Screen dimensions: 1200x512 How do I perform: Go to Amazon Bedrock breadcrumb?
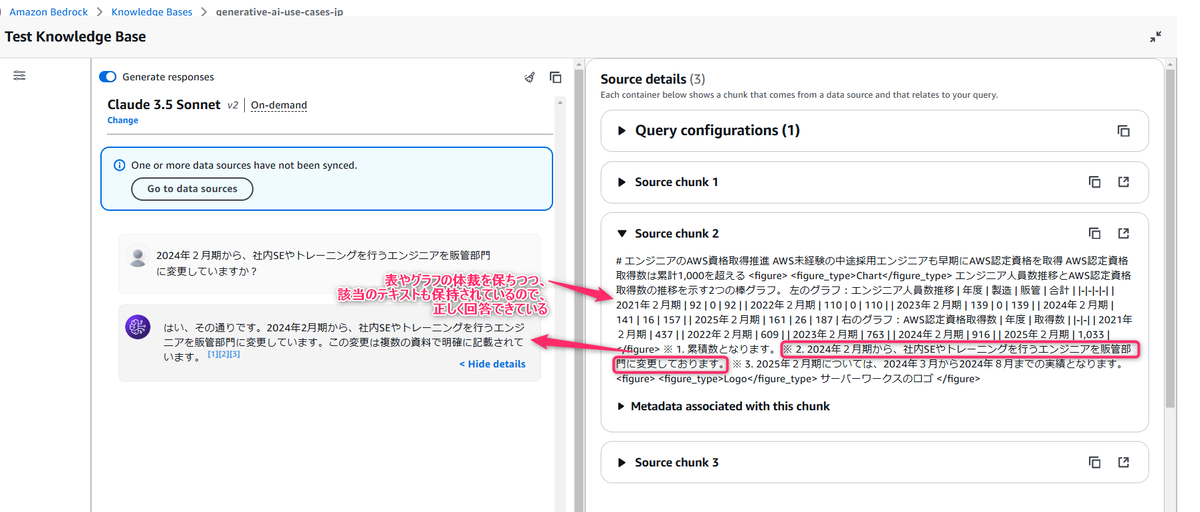tap(48, 12)
